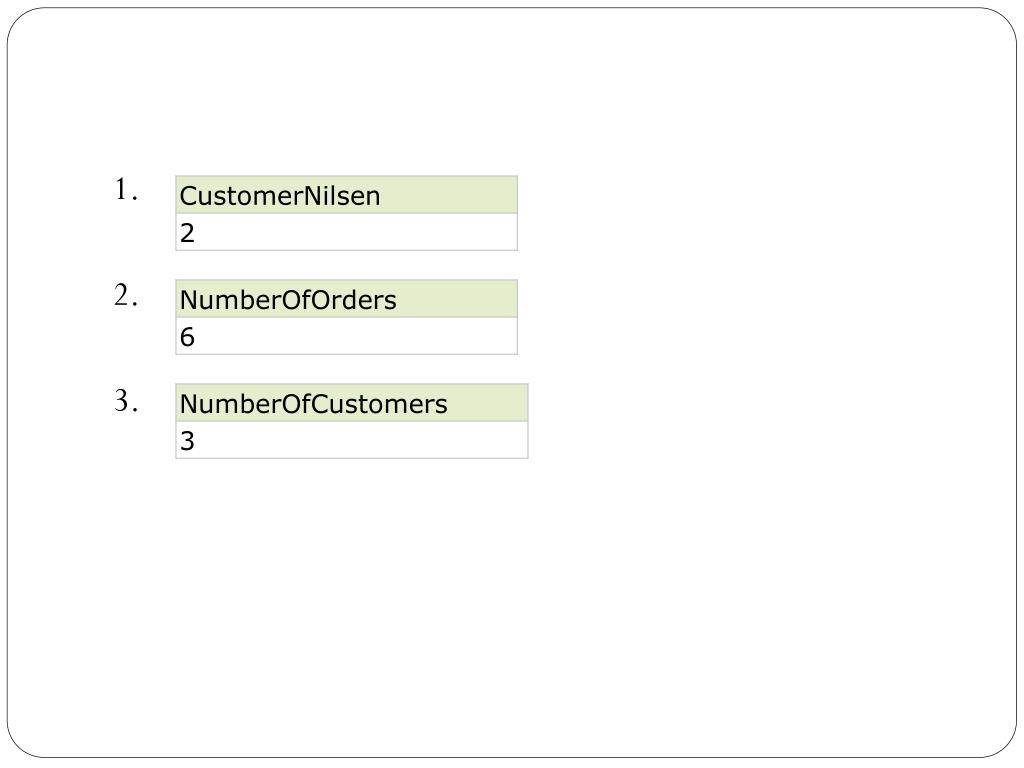Click empty green space in CustomerNilsen header row

[449, 195]
